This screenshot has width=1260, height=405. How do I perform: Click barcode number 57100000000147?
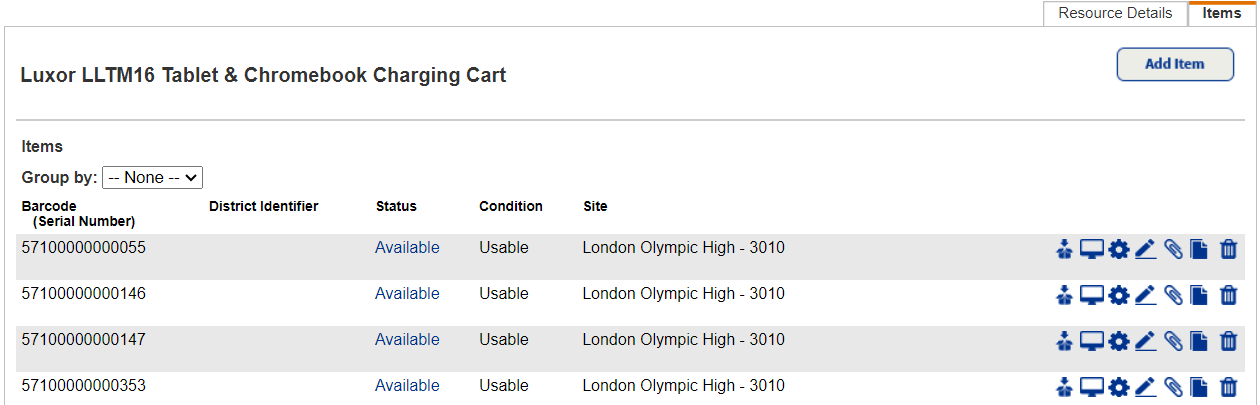pos(83,340)
